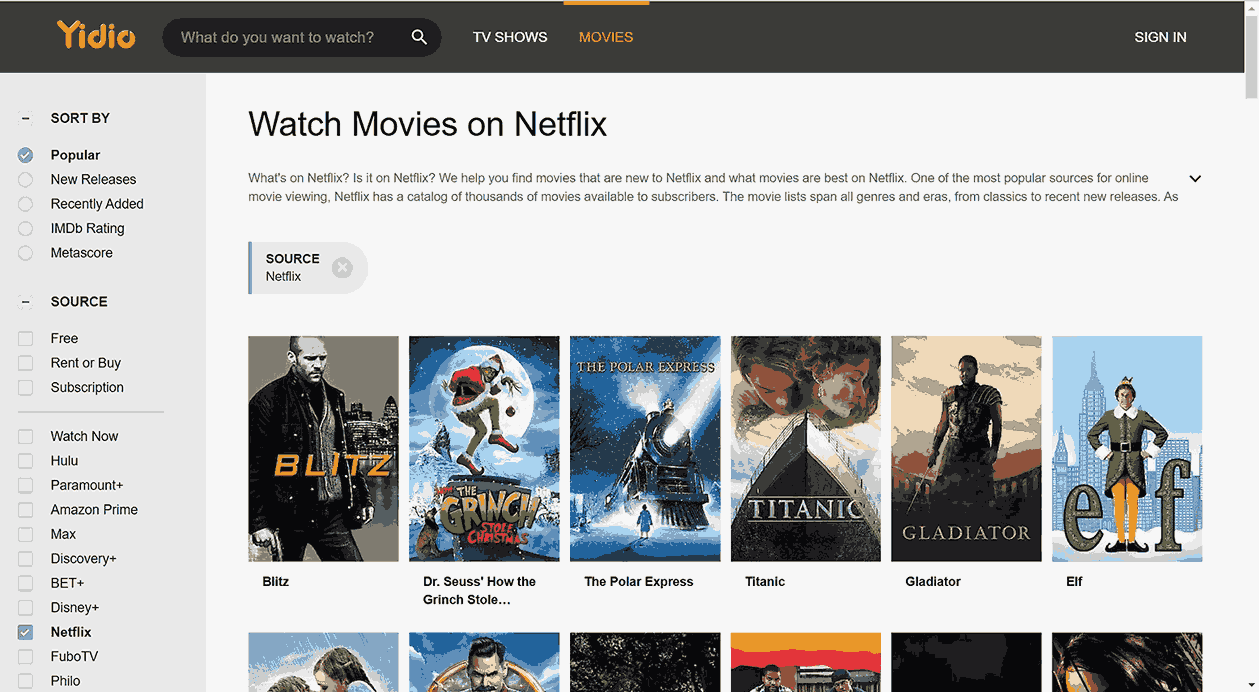Select the New Releases sort option
The height and width of the screenshot is (692, 1259).
click(x=26, y=180)
